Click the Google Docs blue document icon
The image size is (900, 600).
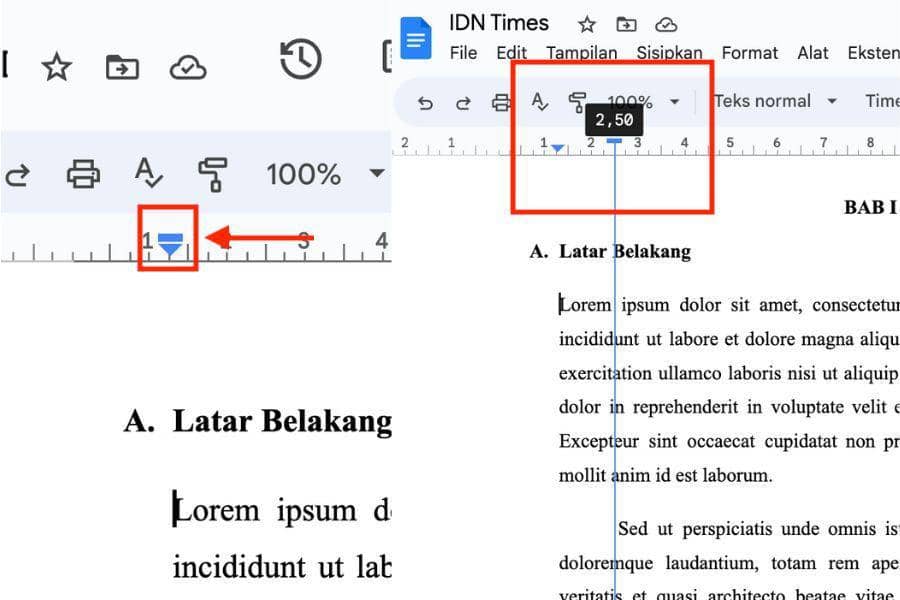pyautogui.click(x=416, y=37)
